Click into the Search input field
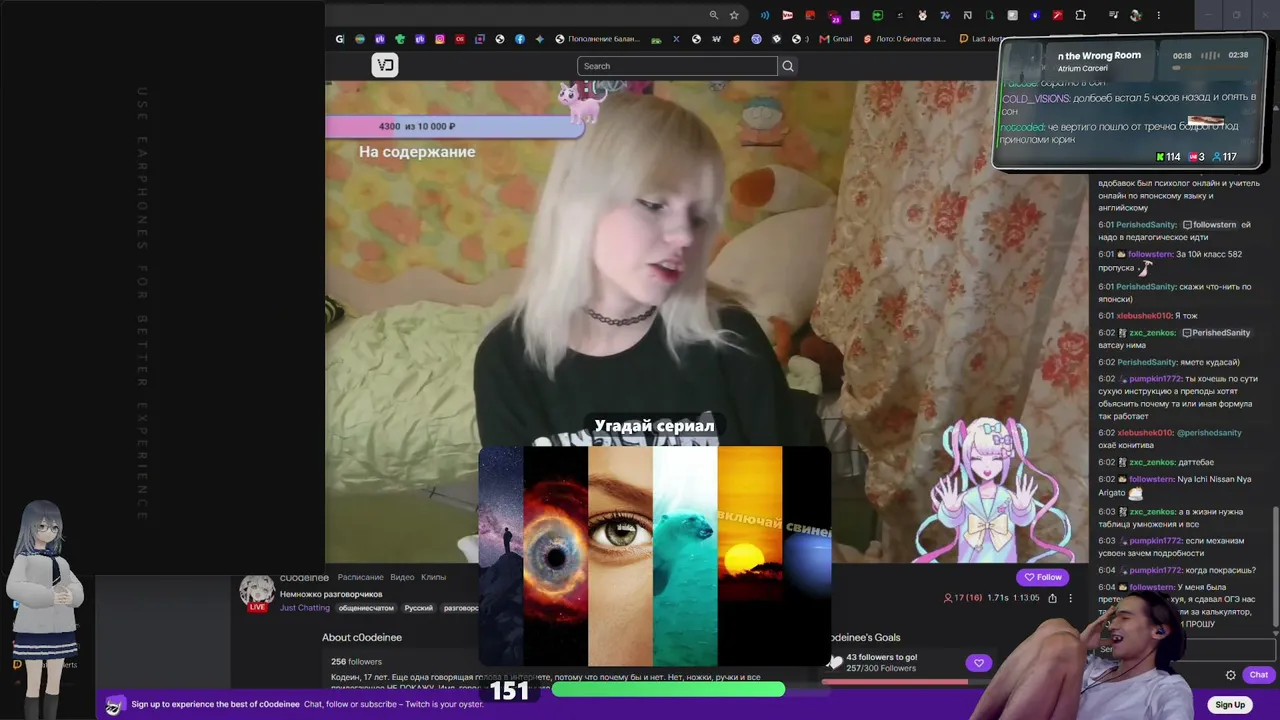 click(x=677, y=66)
